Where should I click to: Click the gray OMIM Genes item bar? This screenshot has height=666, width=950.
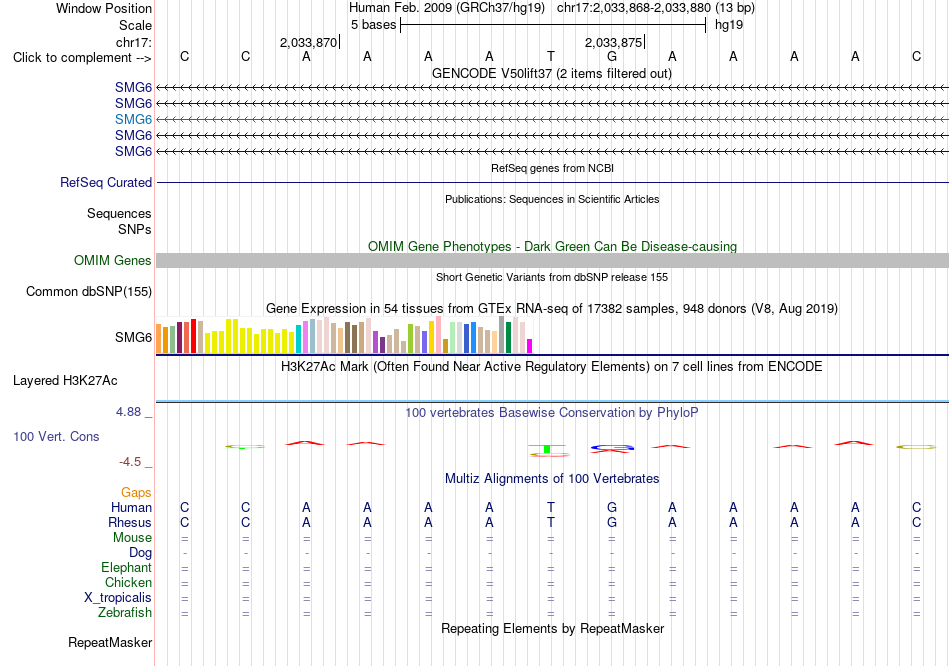(552, 261)
